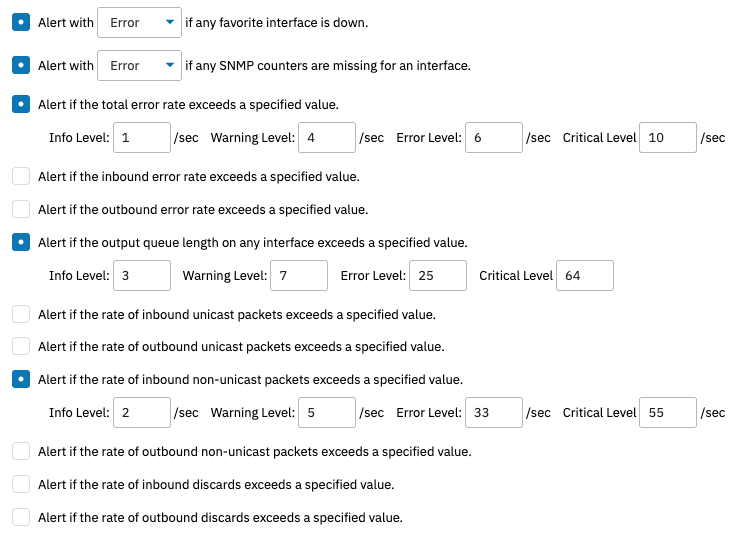
Task: Disable the inbound non-unicast packets alert
Action: [x=21, y=379]
